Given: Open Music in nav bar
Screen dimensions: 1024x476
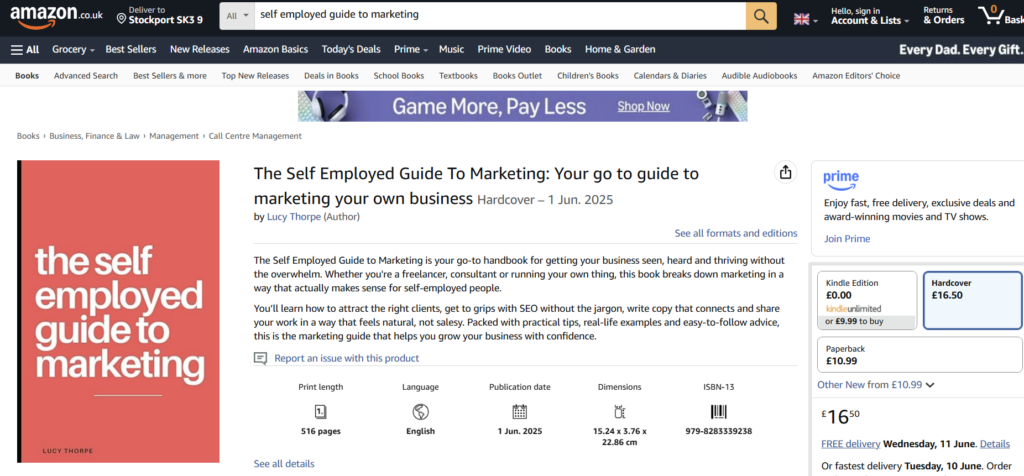Looking at the screenshot, I should 451,50.
